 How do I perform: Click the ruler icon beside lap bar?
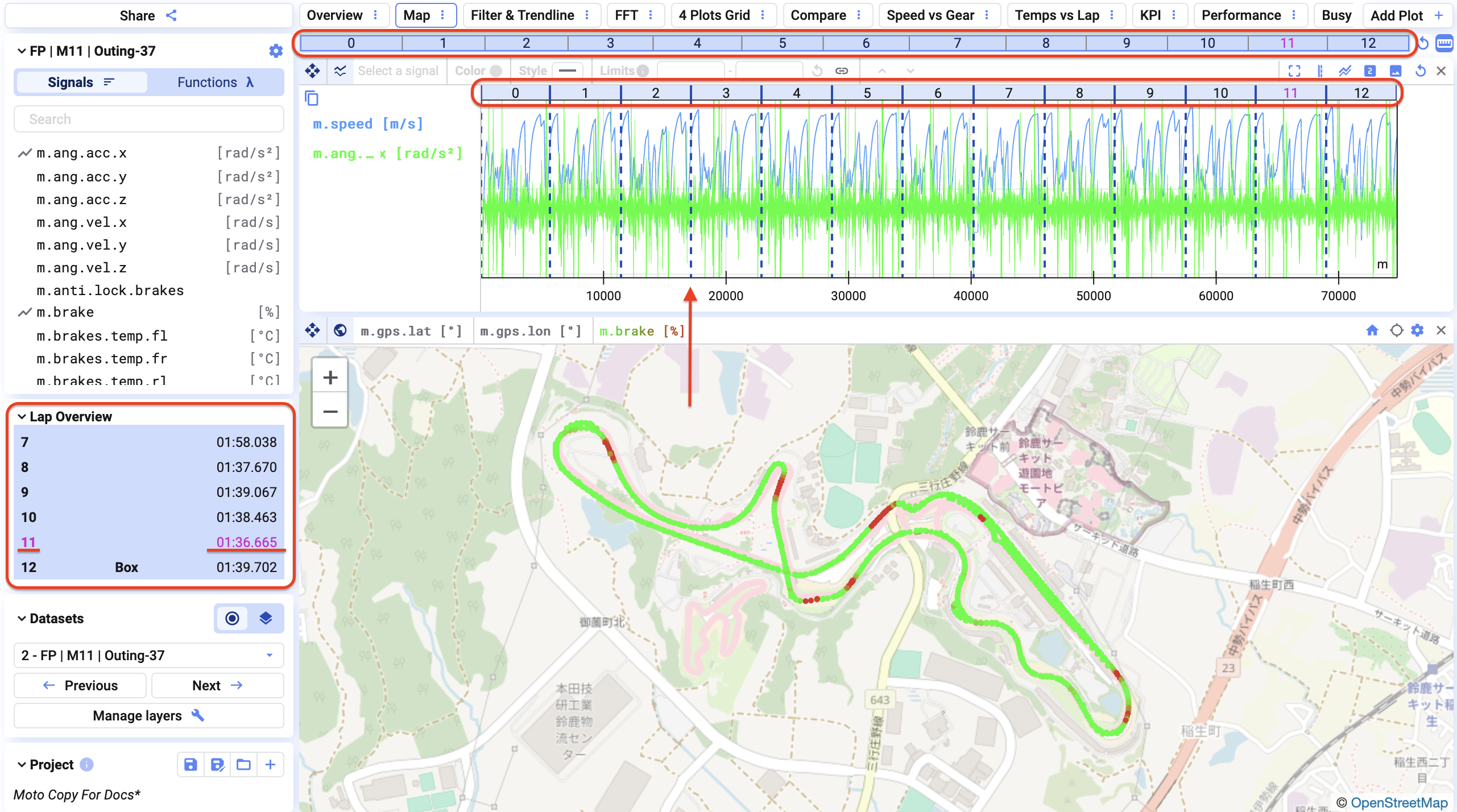1444,43
